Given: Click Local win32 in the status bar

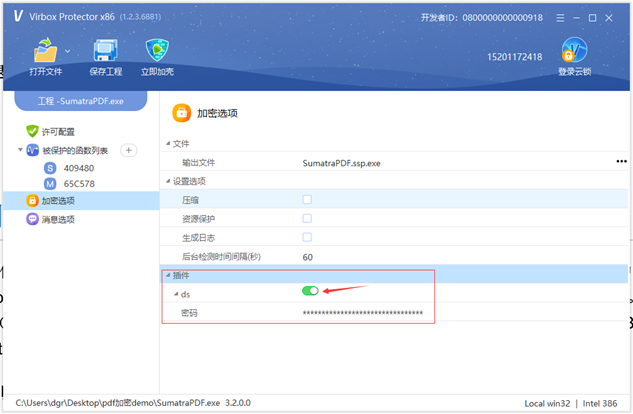Looking at the screenshot, I should click(547, 404).
